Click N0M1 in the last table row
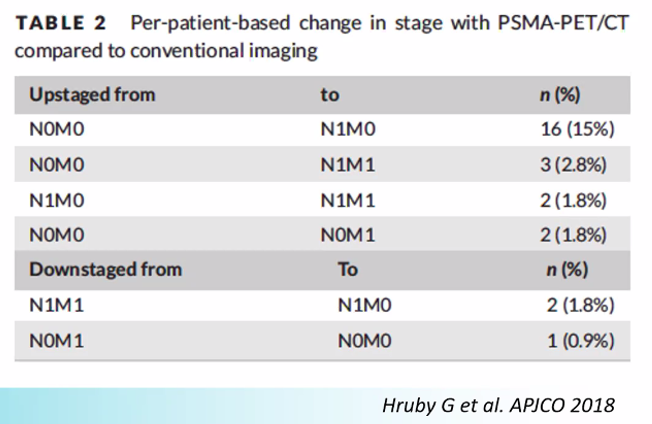The height and width of the screenshot is (424, 652). click(57, 341)
